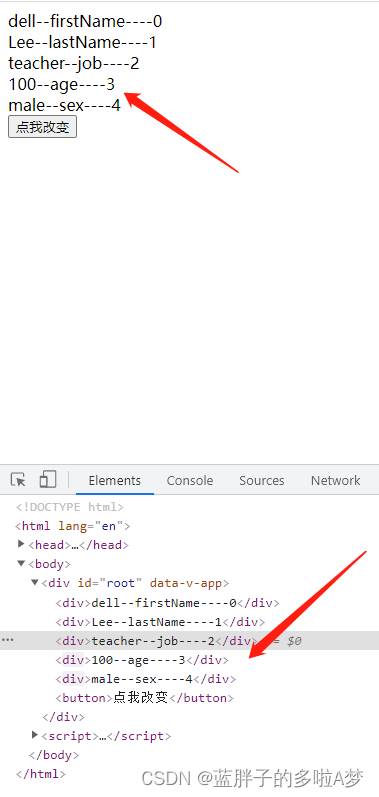
Task: Select the teacher--job----2 div node
Action: pos(156,641)
